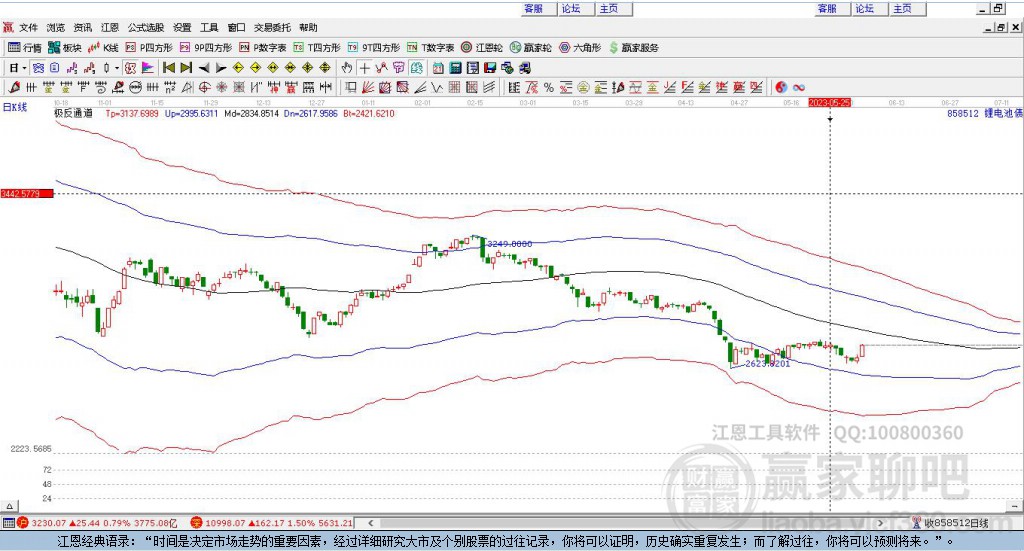The image size is (1024, 551).
Task: Open the 帮助 menu
Action: tap(308, 27)
